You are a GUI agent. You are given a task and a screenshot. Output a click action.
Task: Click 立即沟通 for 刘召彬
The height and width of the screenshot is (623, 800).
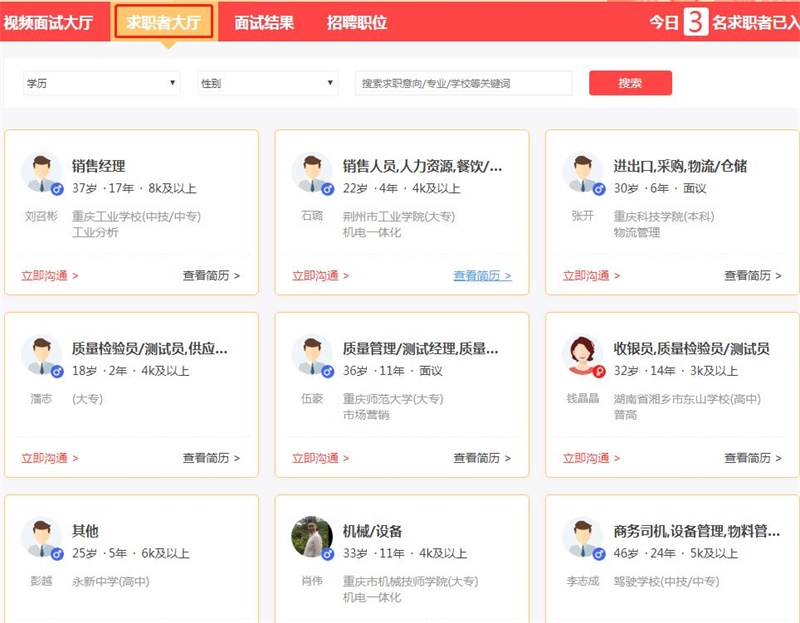[x=50, y=276]
